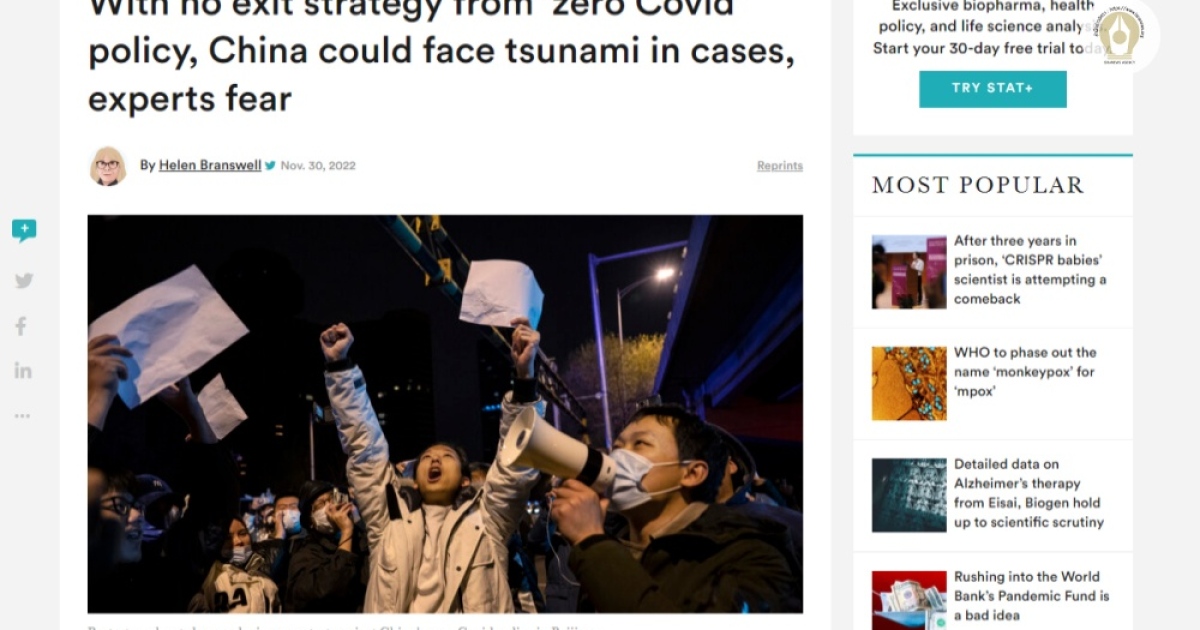
Task: Open World Bank's Pandemic Fund article
Action: coord(1032,596)
